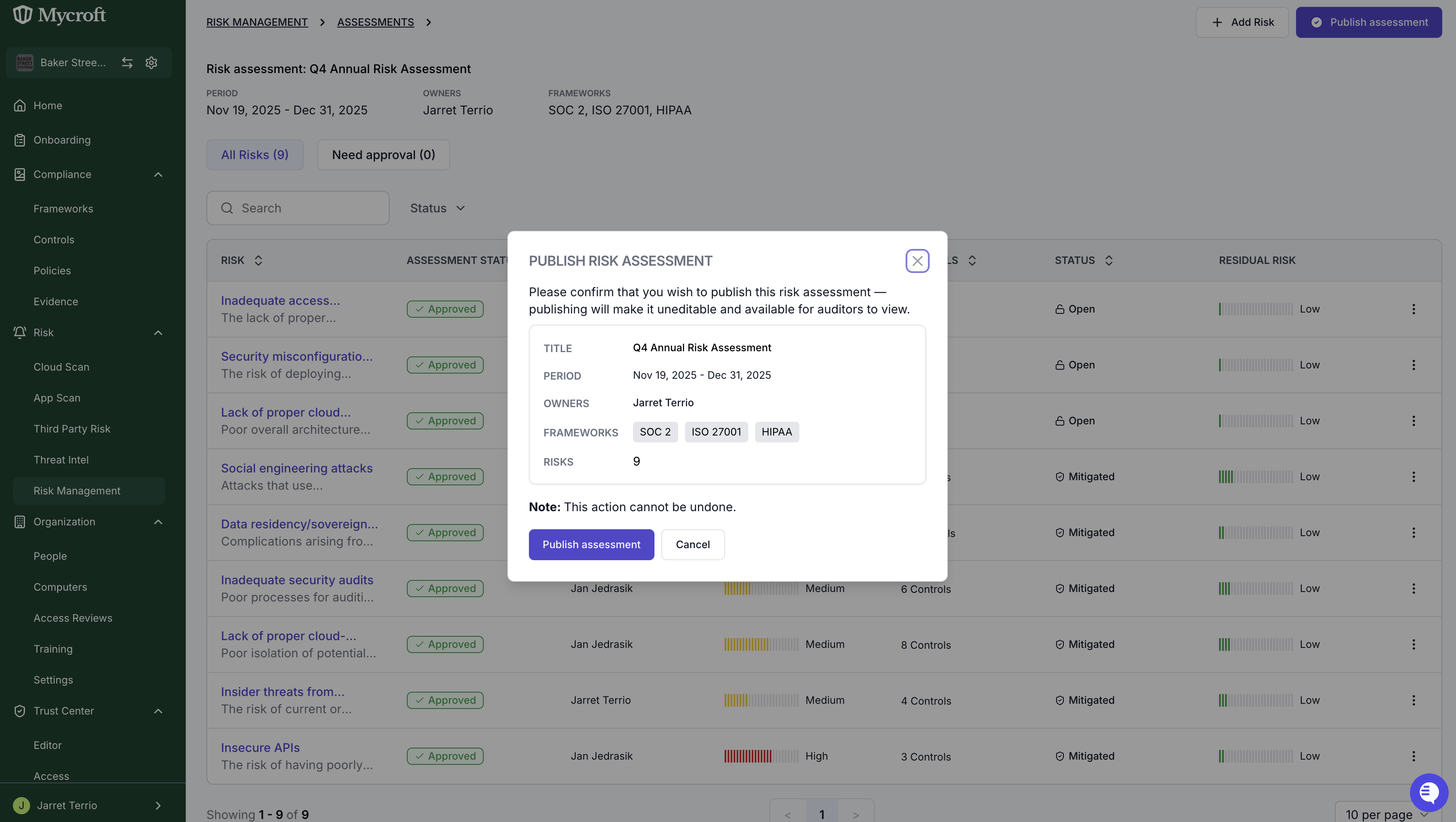Click the Mycroft logo
The image size is (1456, 822).
point(59,15)
